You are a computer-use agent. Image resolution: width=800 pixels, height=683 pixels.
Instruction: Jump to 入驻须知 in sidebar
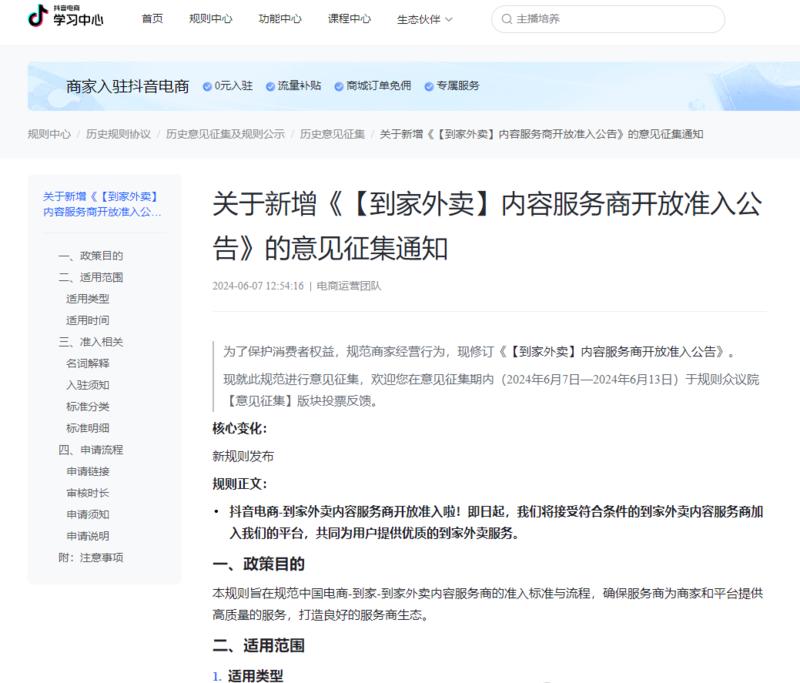(88, 385)
